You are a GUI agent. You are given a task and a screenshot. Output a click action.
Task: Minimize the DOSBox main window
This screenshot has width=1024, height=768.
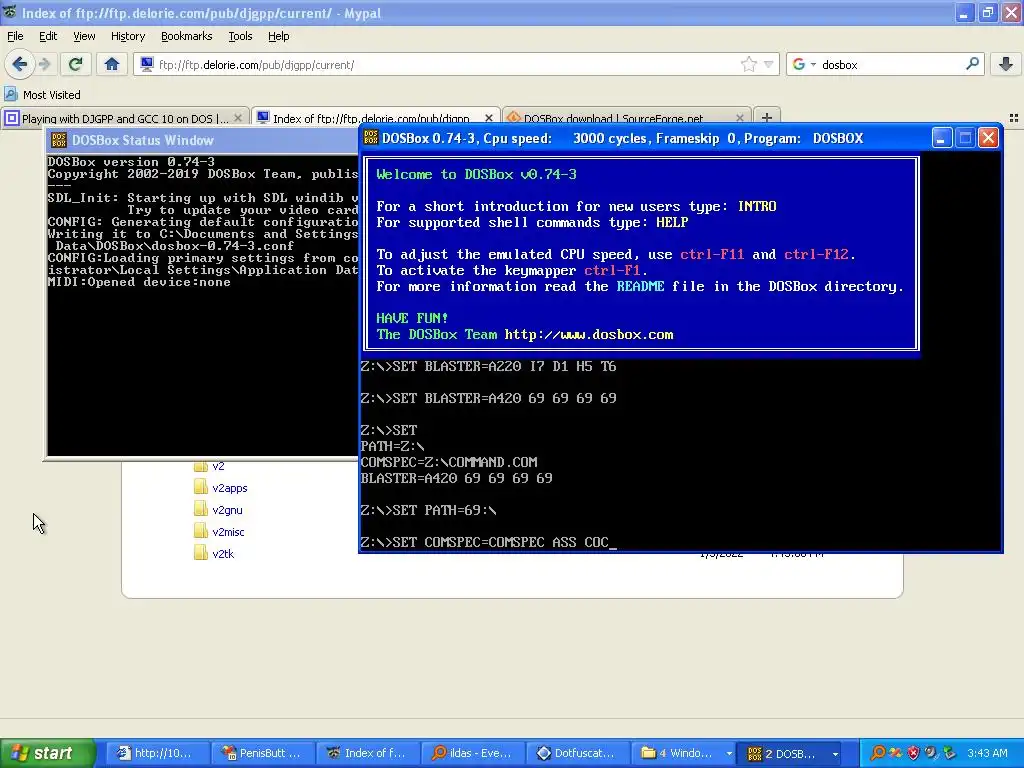941,138
